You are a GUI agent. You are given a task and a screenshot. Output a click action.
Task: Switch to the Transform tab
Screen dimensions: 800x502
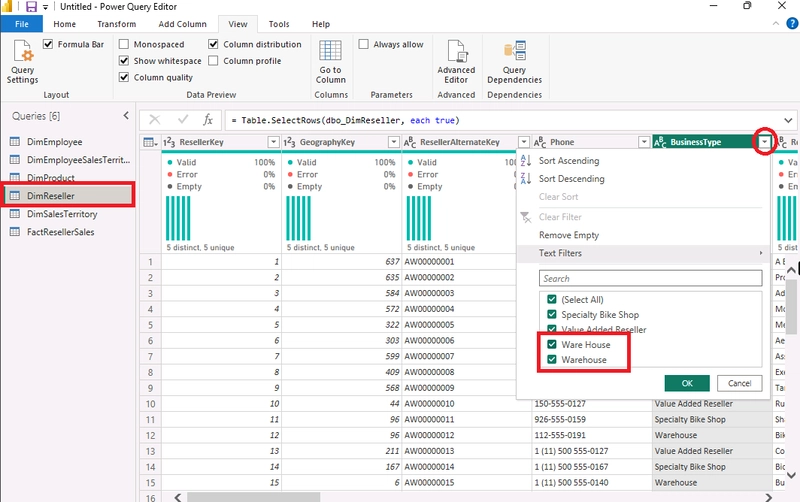pyautogui.click(x=116, y=24)
